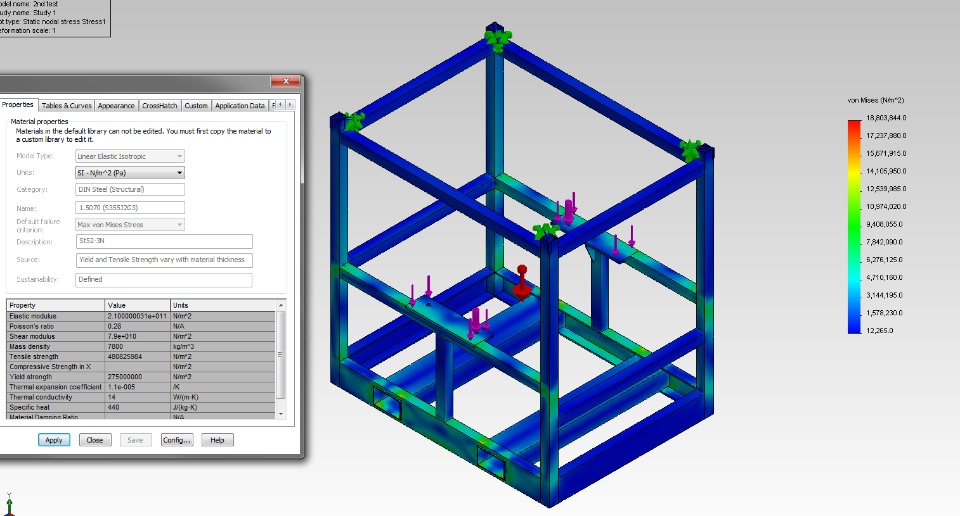Click the Apply button

coord(54,440)
